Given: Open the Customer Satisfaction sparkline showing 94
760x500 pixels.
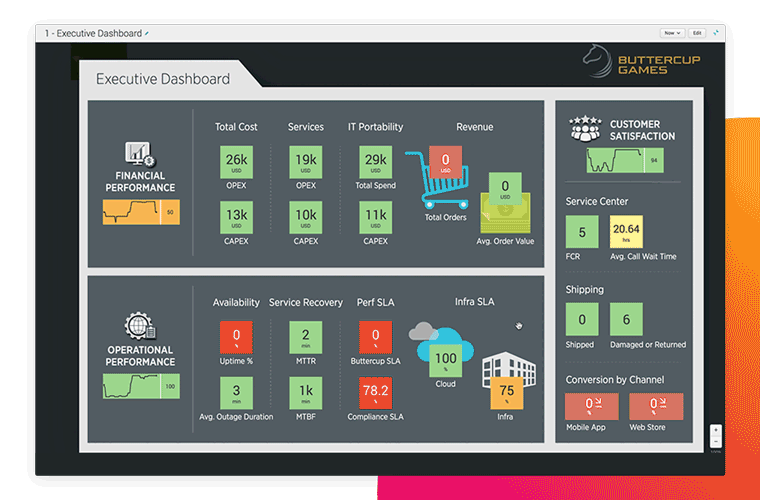Looking at the screenshot, I should click(625, 160).
